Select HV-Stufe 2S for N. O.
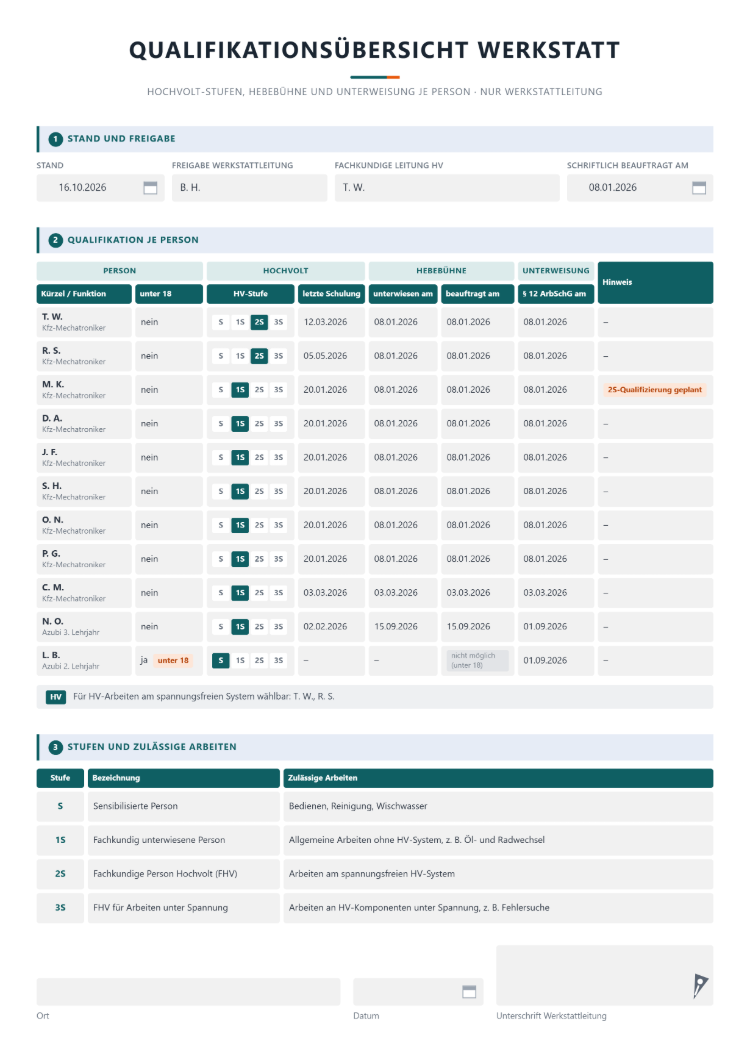Image resolution: width=750 pixels, height=1060 pixels. pos(259,627)
